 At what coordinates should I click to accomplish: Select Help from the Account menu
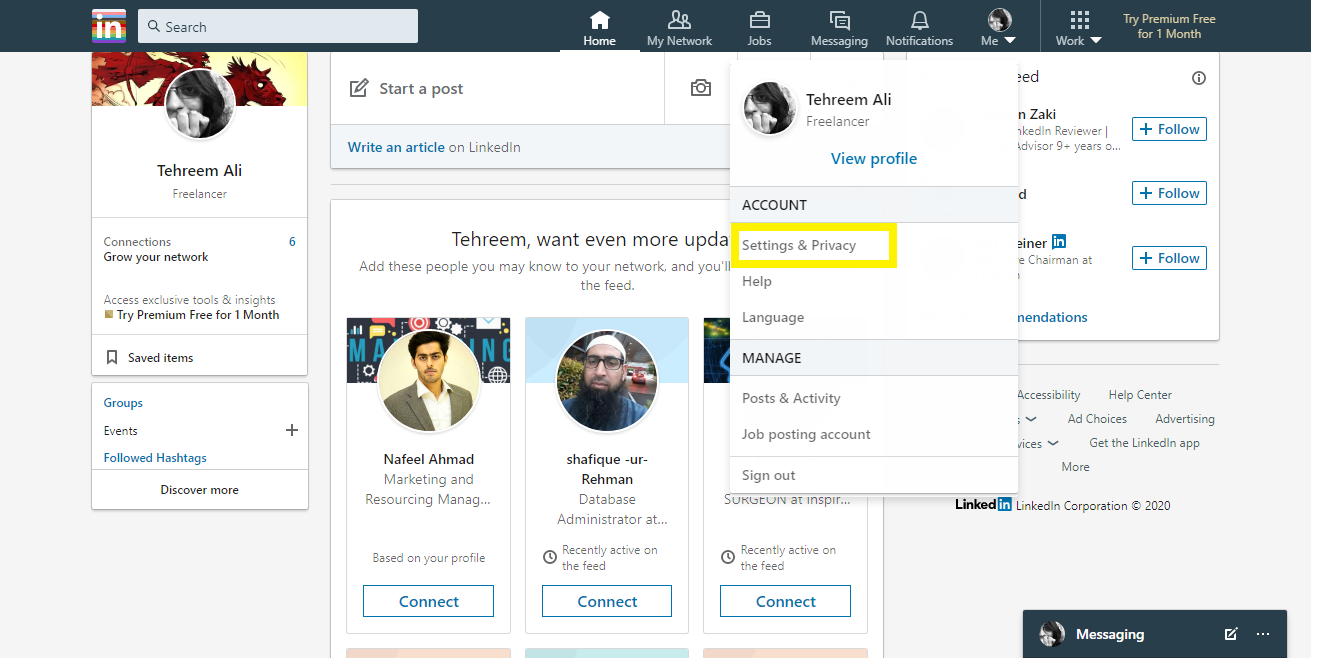click(x=757, y=281)
